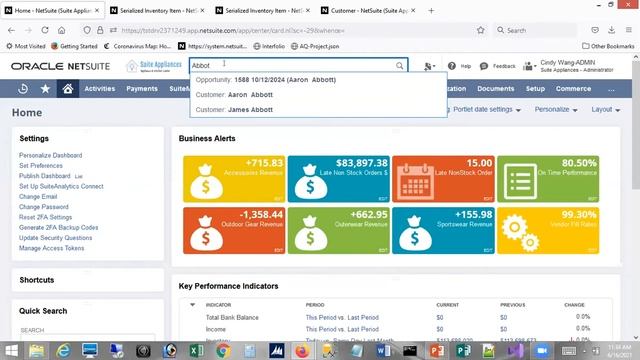Screen dimensions: 640x360
Task: Open the Outerwear Revenue tile
Action: 339,231
